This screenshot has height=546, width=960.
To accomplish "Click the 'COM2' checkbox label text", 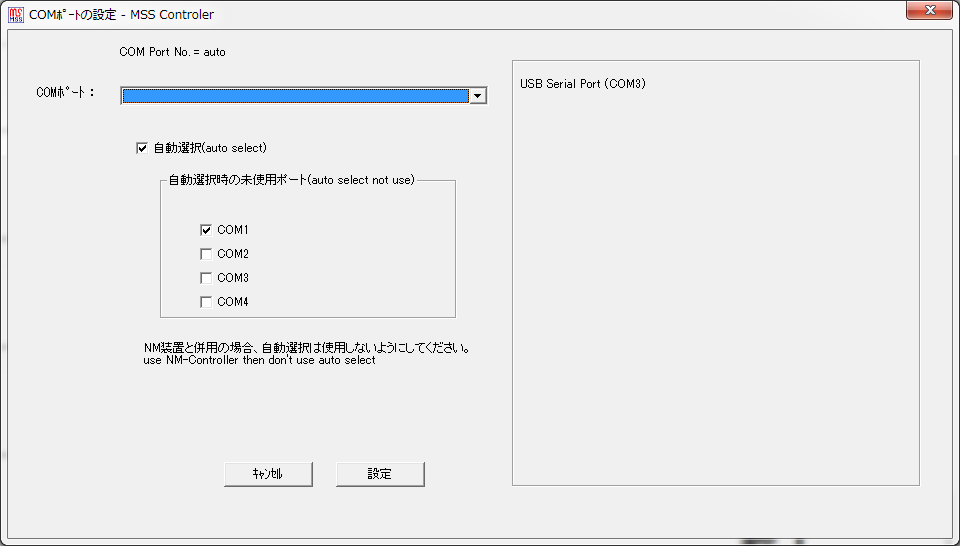I will coord(233,254).
